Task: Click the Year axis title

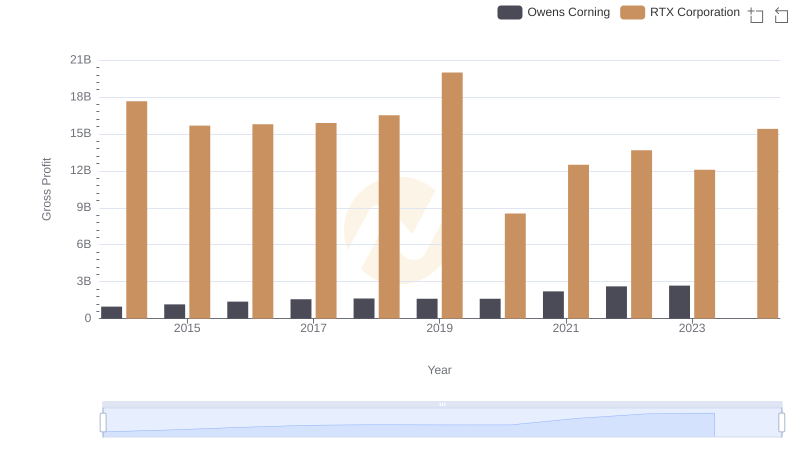Action: (439, 370)
